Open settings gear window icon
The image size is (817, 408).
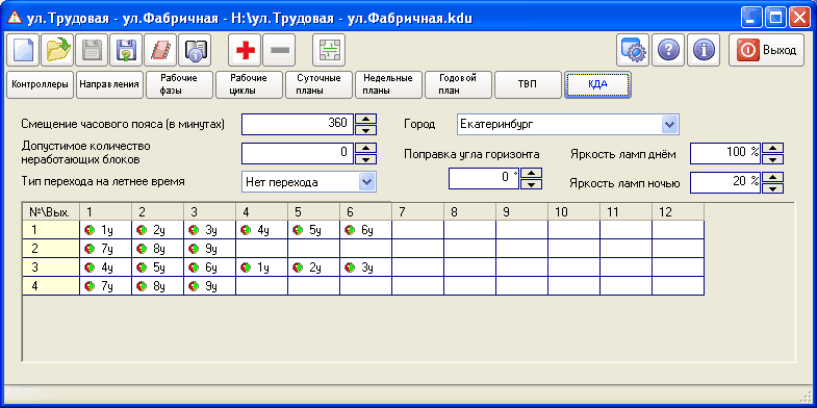[x=633, y=50]
